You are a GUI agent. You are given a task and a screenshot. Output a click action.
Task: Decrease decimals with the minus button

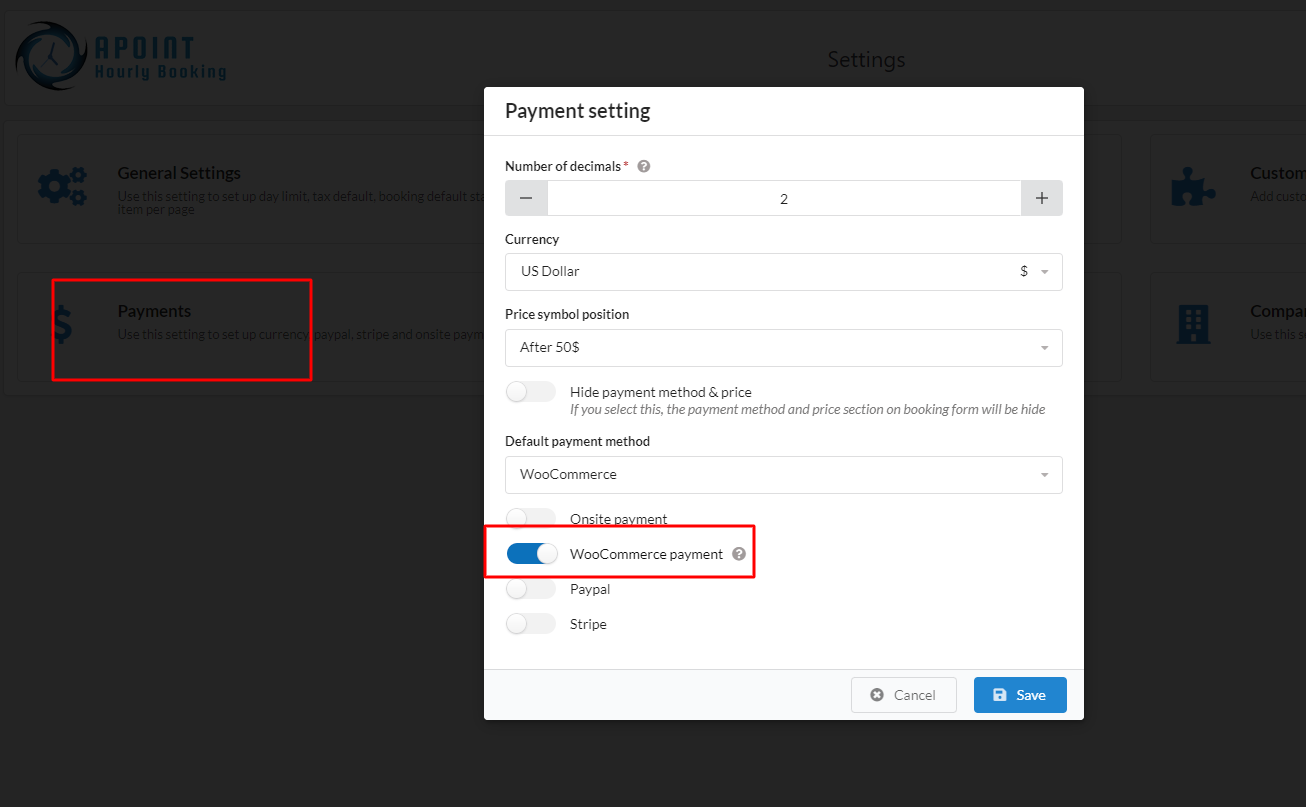[x=526, y=198]
